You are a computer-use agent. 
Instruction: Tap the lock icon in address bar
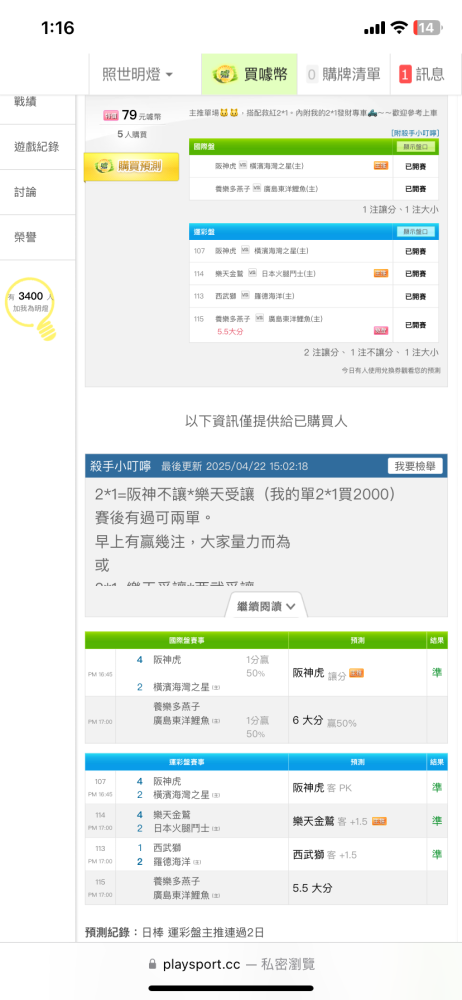click(x=153, y=965)
